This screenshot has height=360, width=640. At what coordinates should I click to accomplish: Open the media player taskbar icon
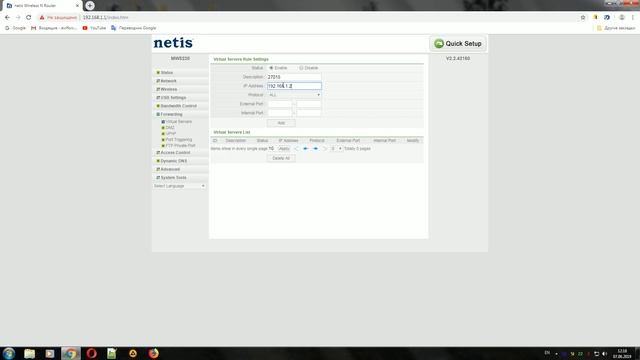50,353
